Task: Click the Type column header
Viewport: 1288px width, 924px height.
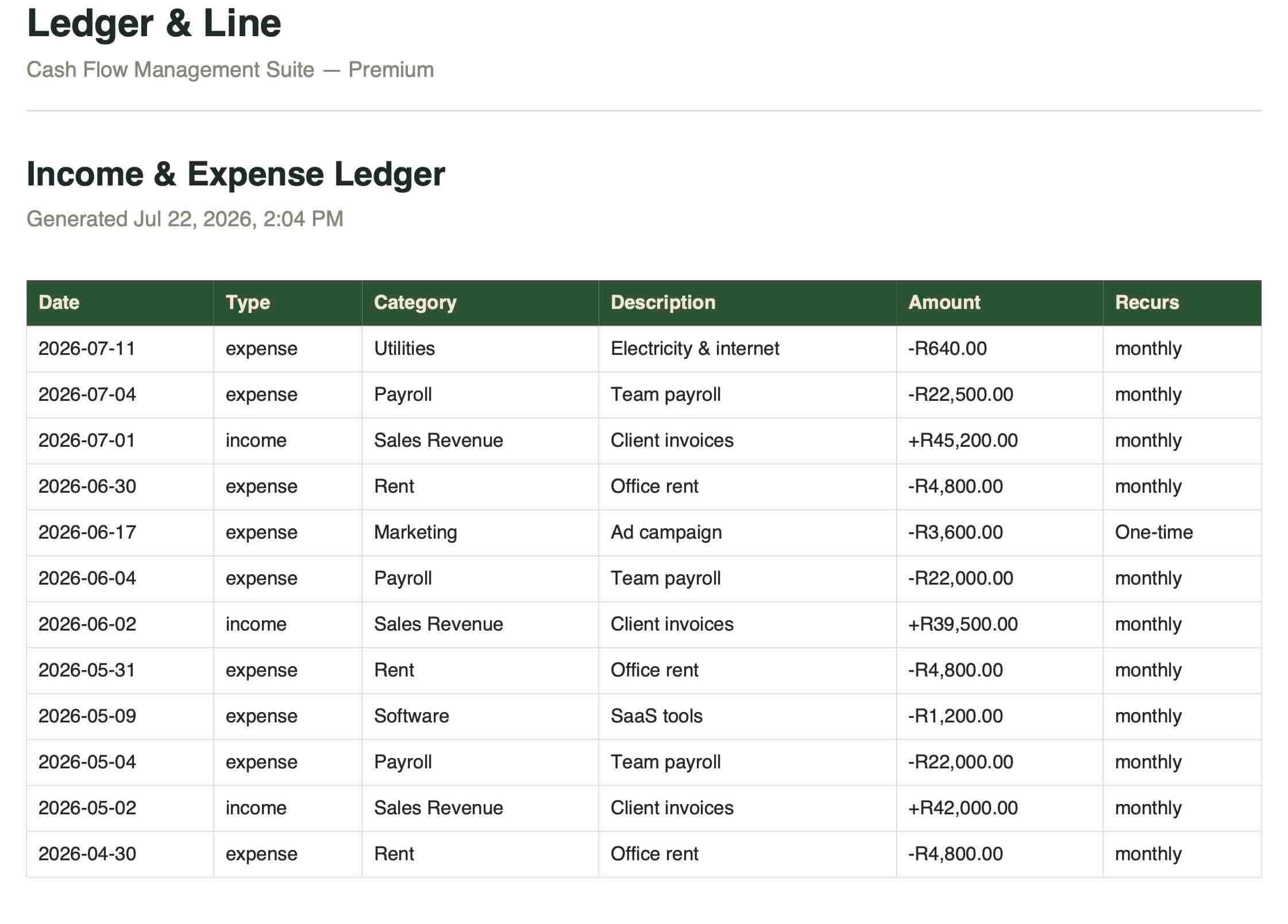Action: [x=288, y=303]
